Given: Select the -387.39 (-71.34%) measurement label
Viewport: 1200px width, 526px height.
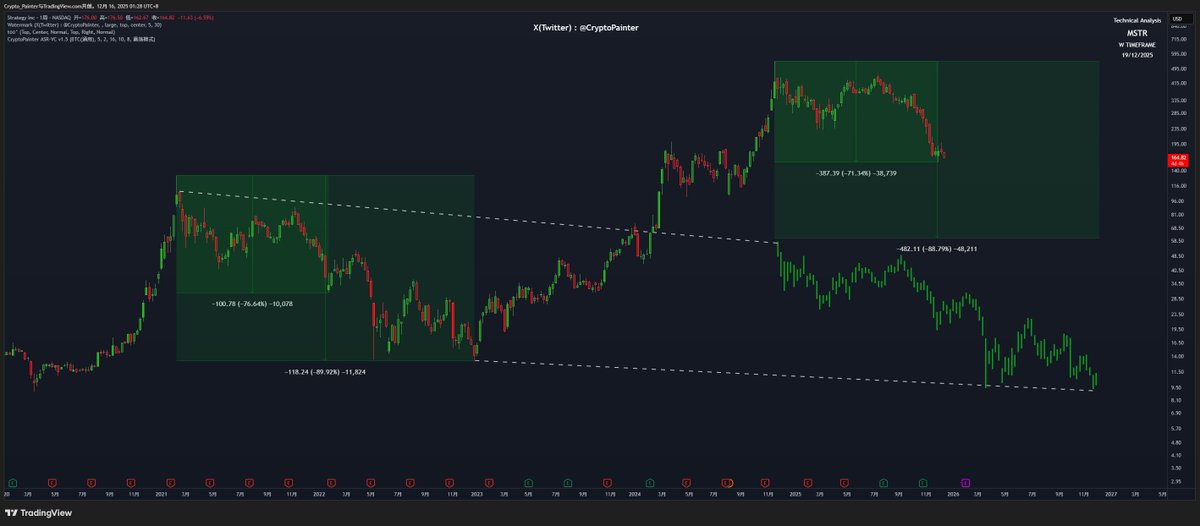Looking at the screenshot, I should [x=856, y=173].
